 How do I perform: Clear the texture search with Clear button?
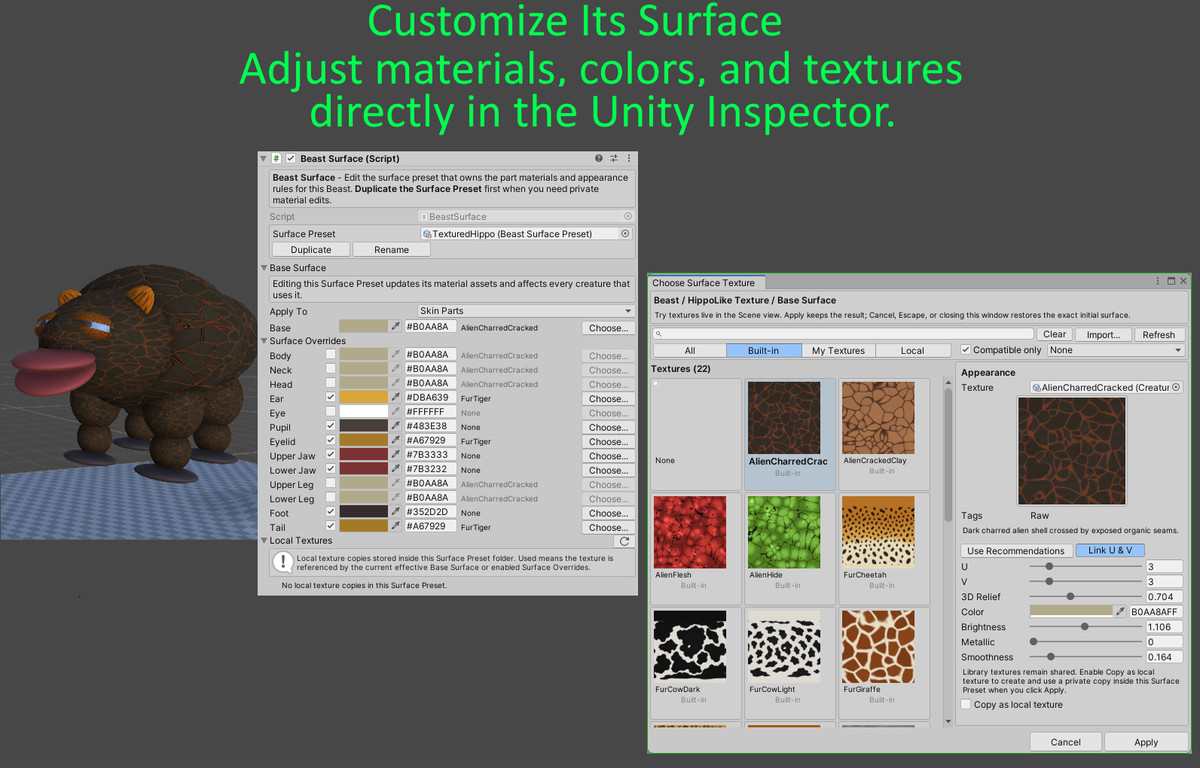tap(1054, 334)
